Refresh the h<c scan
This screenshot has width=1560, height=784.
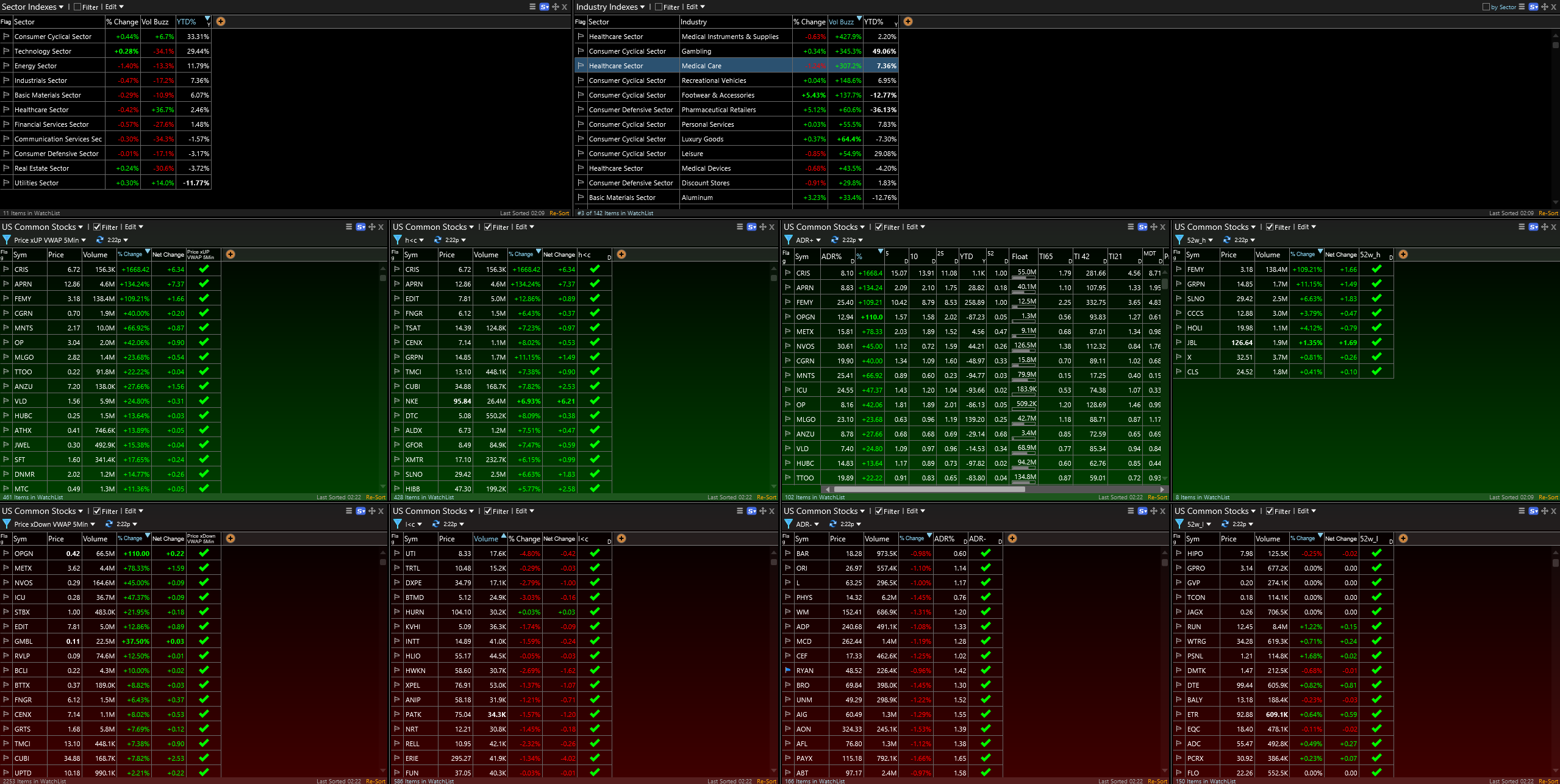437,240
